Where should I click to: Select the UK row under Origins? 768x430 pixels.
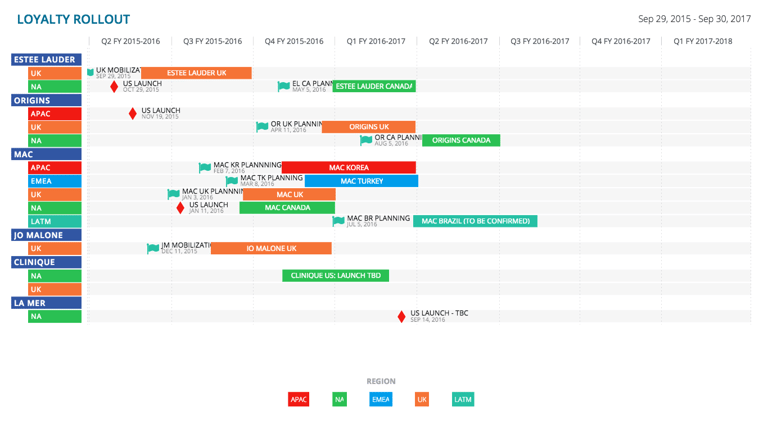55,127
